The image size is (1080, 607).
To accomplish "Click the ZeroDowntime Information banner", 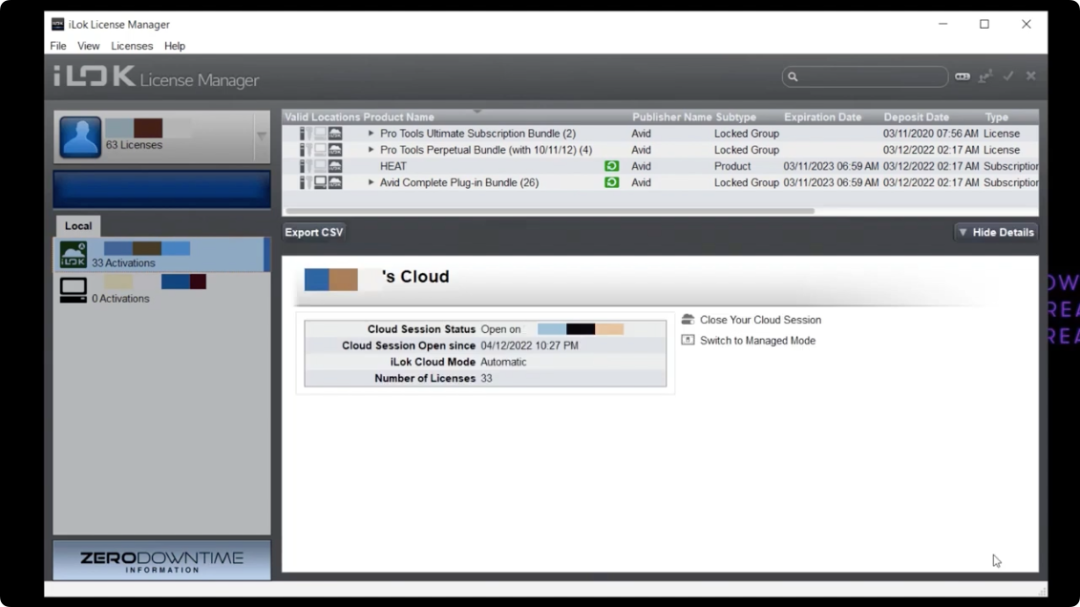I will tap(161, 561).
